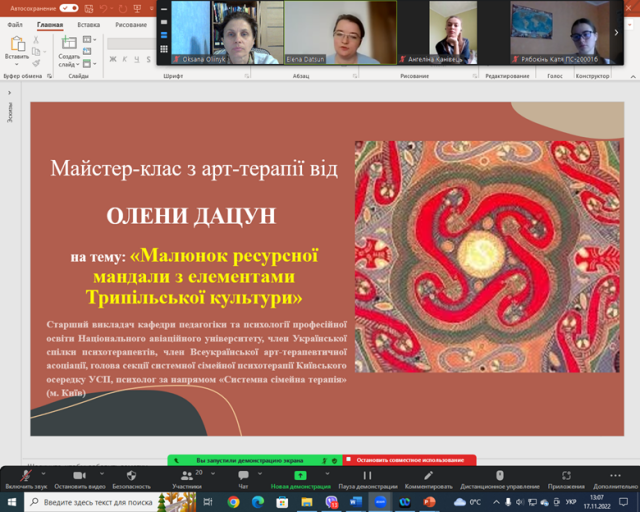Open the Приложения apps button
This screenshot has height=512, width=640.
[x=566, y=479]
